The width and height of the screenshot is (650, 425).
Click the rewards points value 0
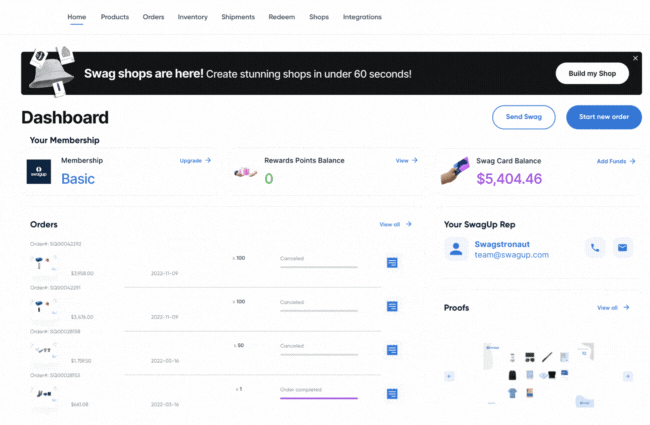(269, 179)
